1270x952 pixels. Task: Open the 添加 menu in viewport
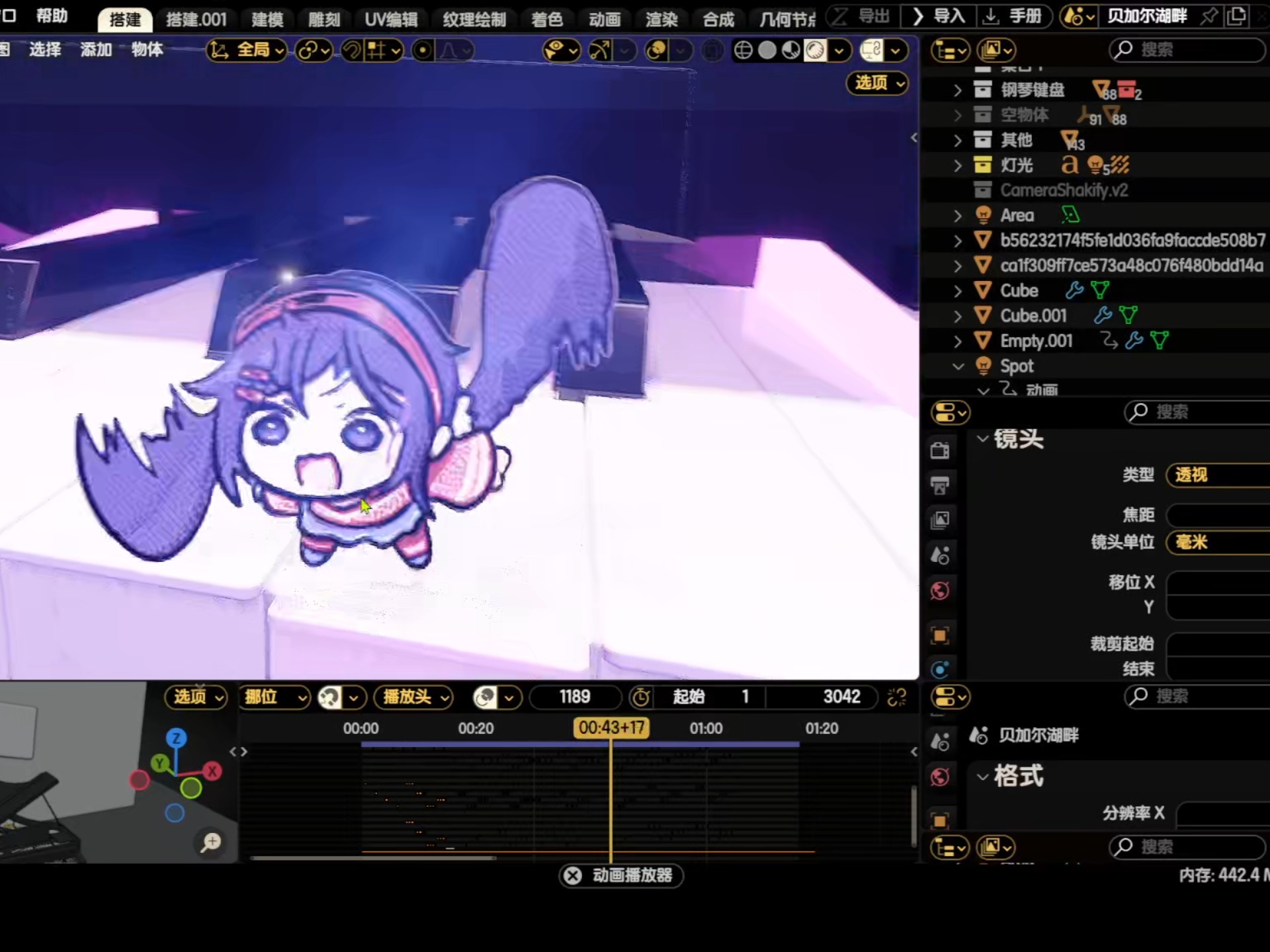96,49
